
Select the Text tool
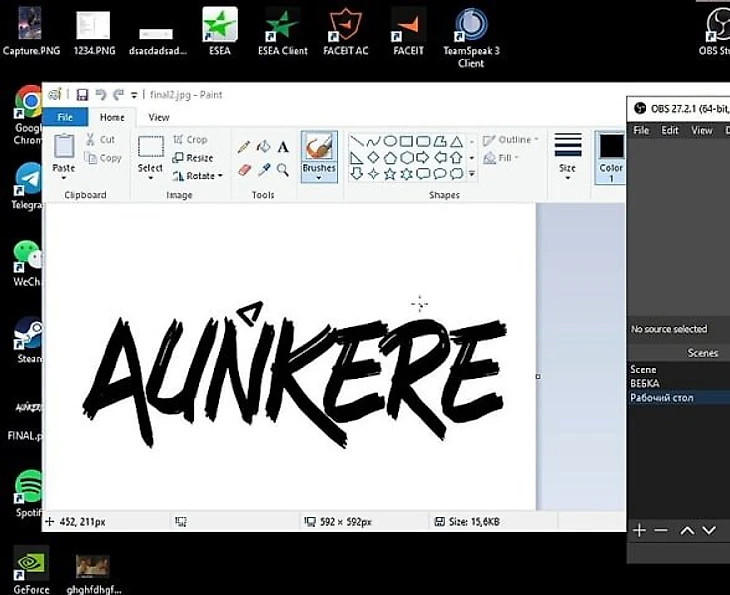[x=283, y=146]
